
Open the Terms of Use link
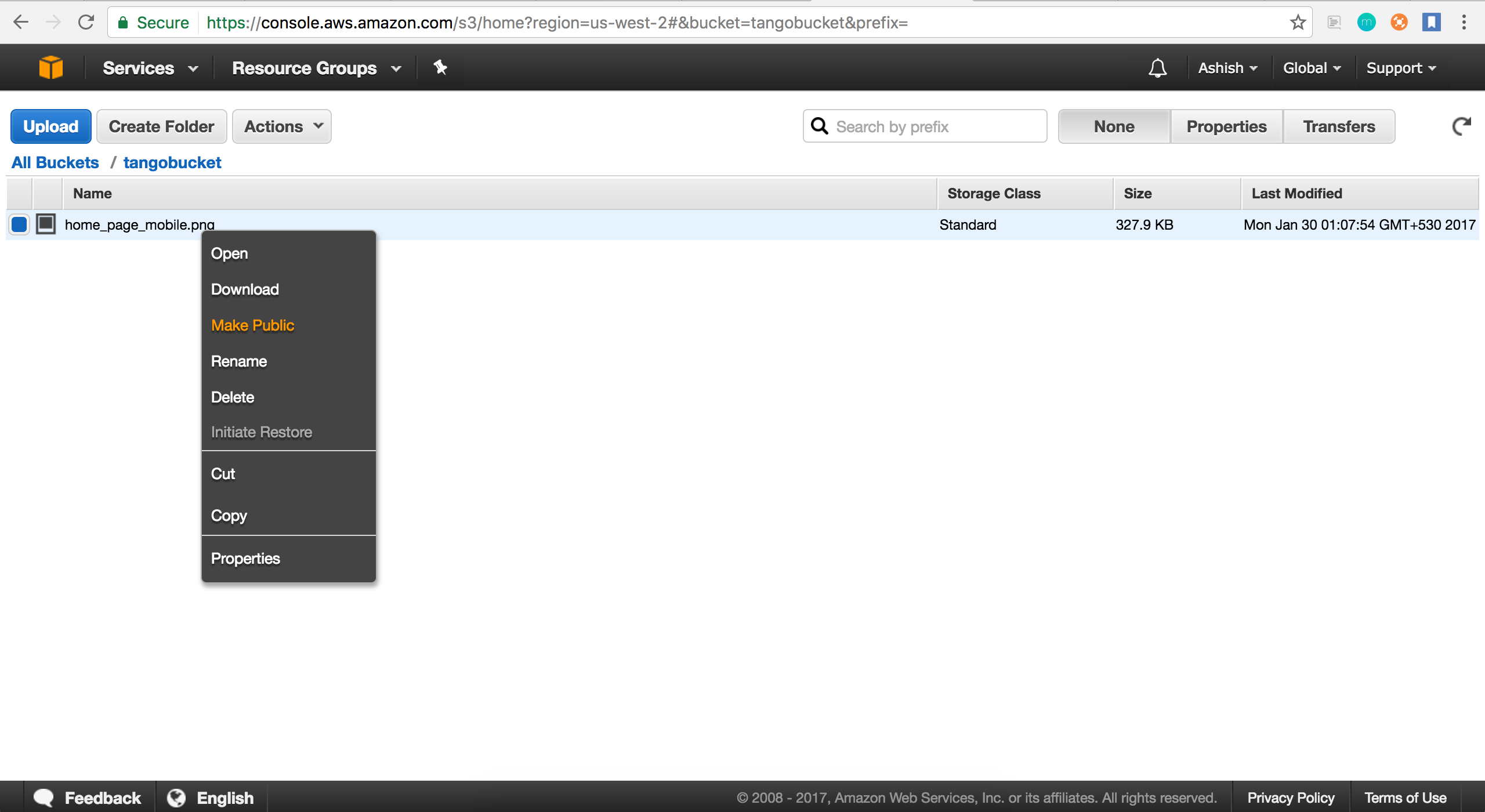(x=1405, y=797)
